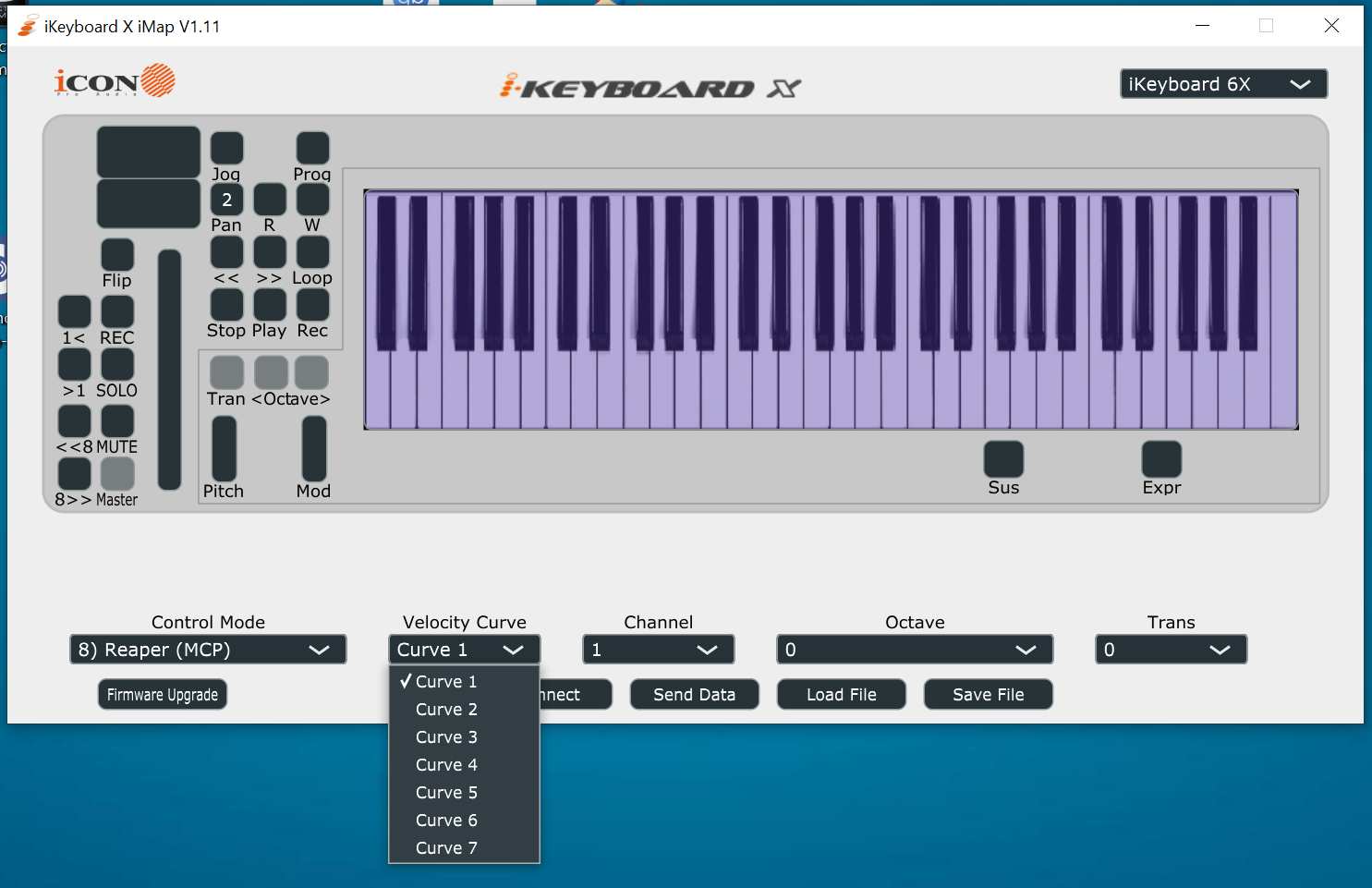
Task: Select the checked Curve 1 option
Action: pos(464,682)
